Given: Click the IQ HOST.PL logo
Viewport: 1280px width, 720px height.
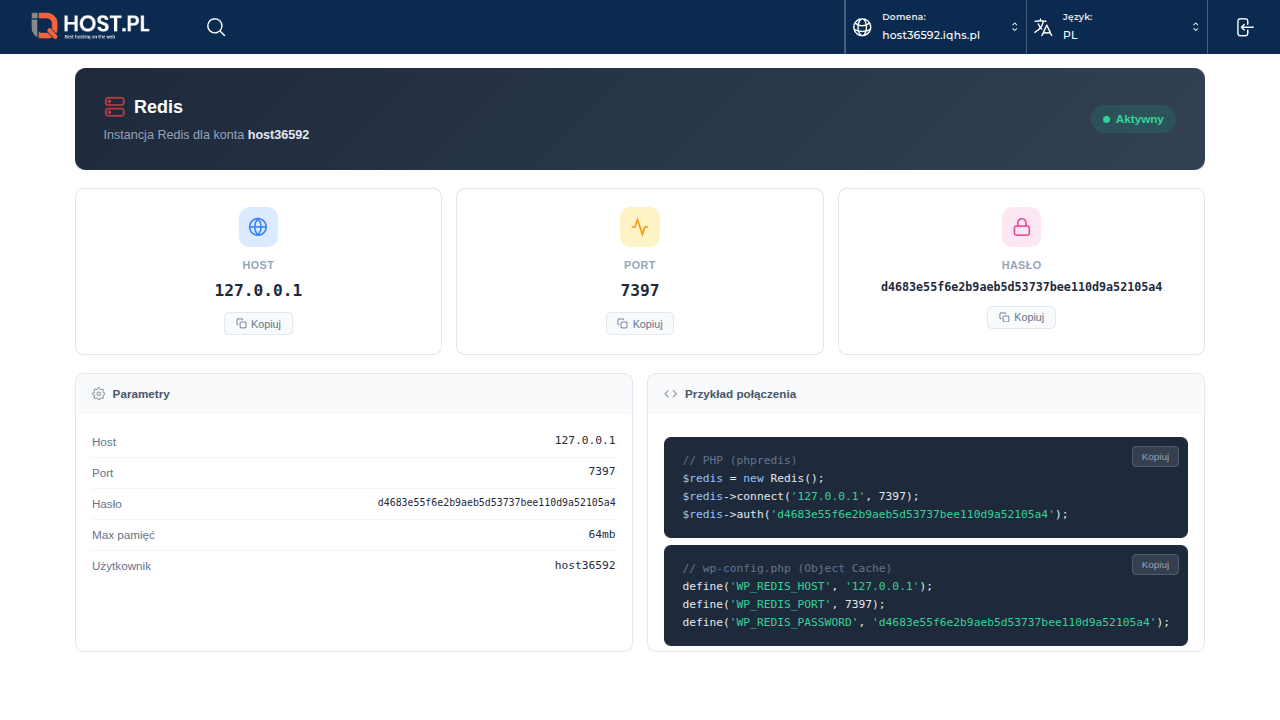Looking at the screenshot, I should (90, 26).
